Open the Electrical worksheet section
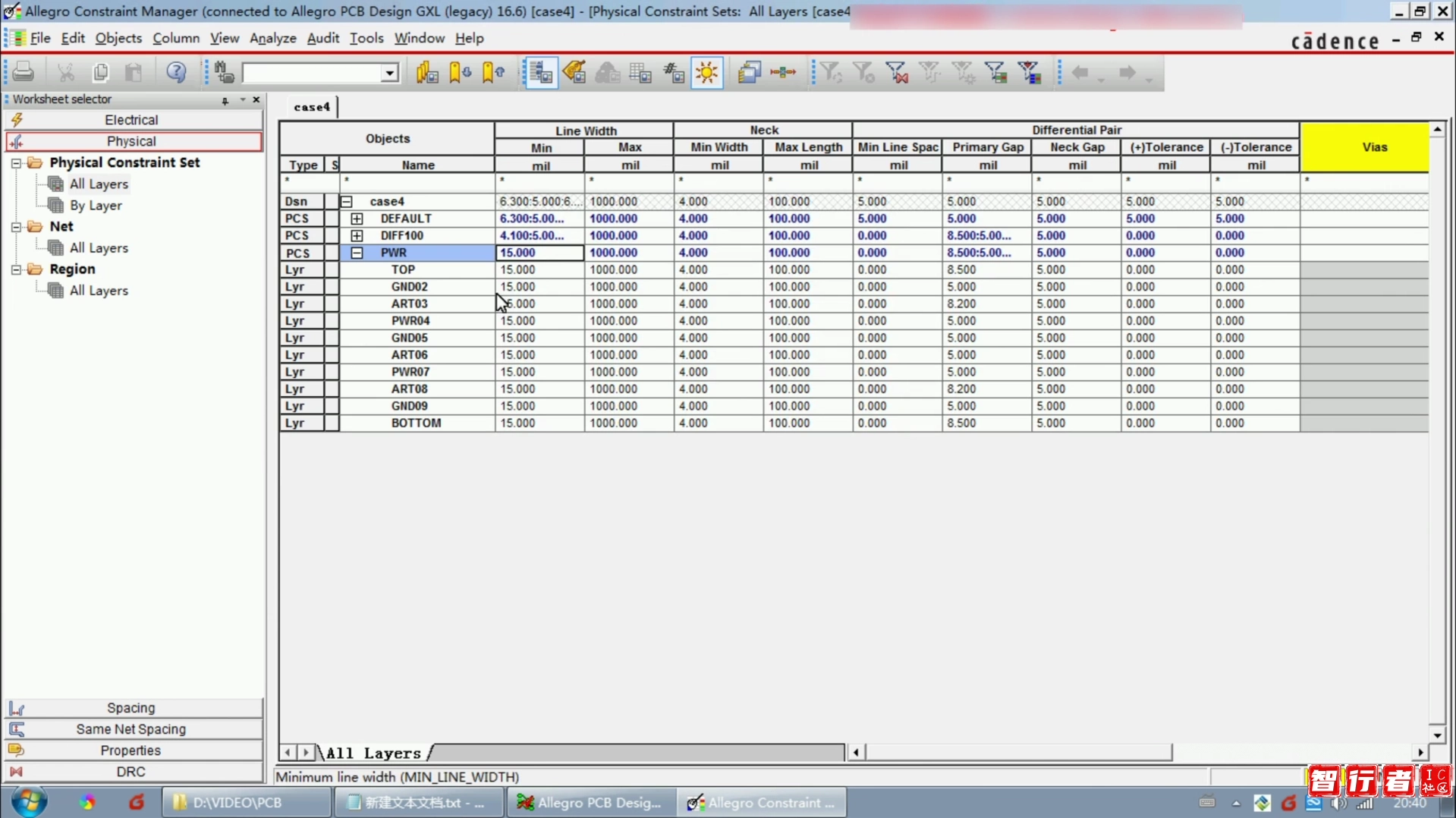Screen dimensions: 1456x818 (134, 120)
